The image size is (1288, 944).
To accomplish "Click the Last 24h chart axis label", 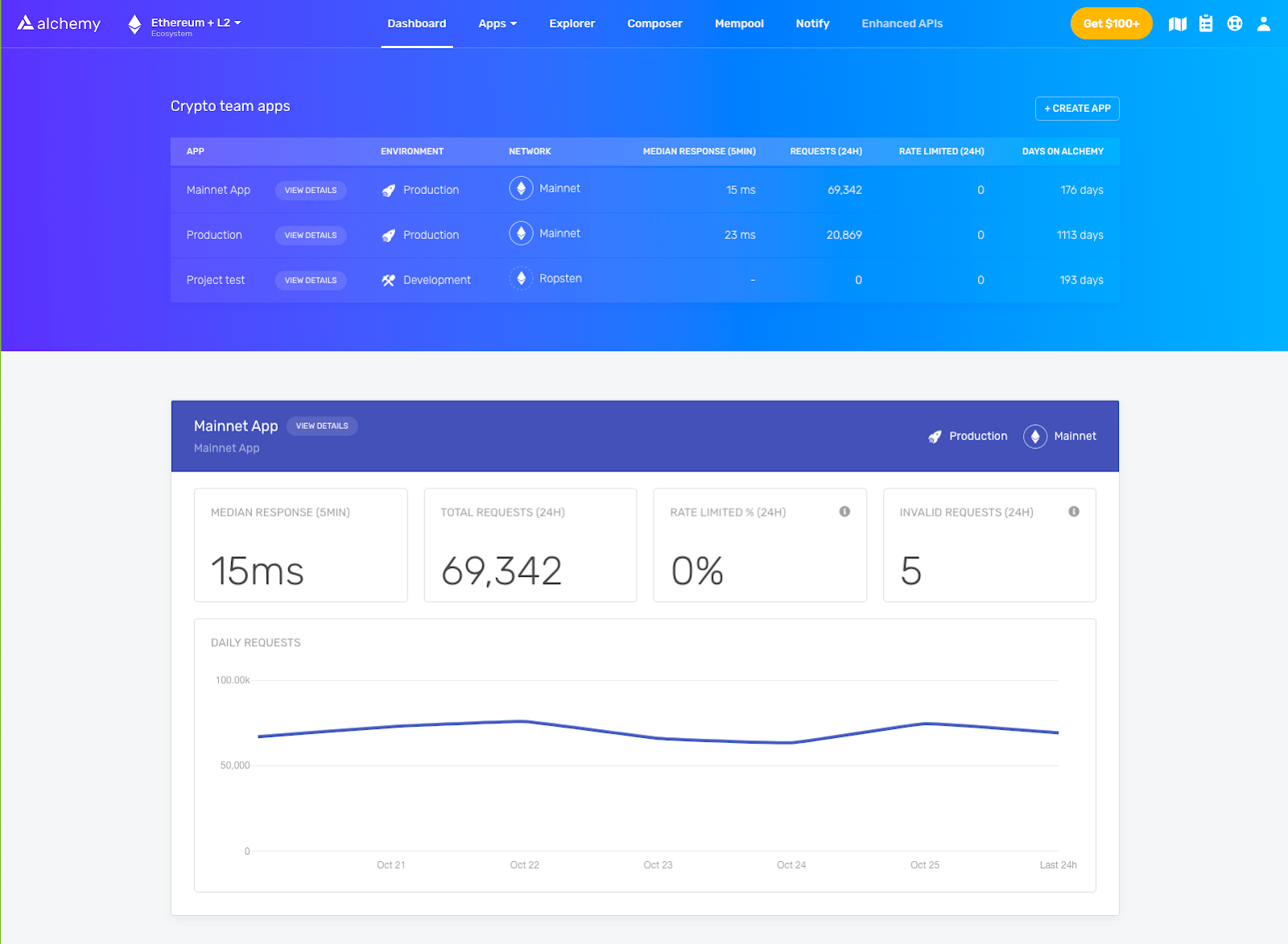I will [x=1058, y=865].
